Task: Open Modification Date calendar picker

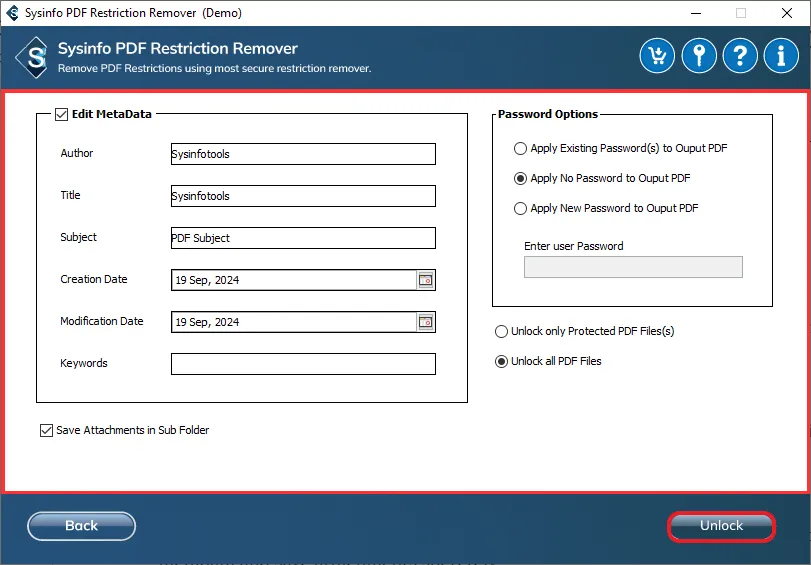Action: coord(426,322)
